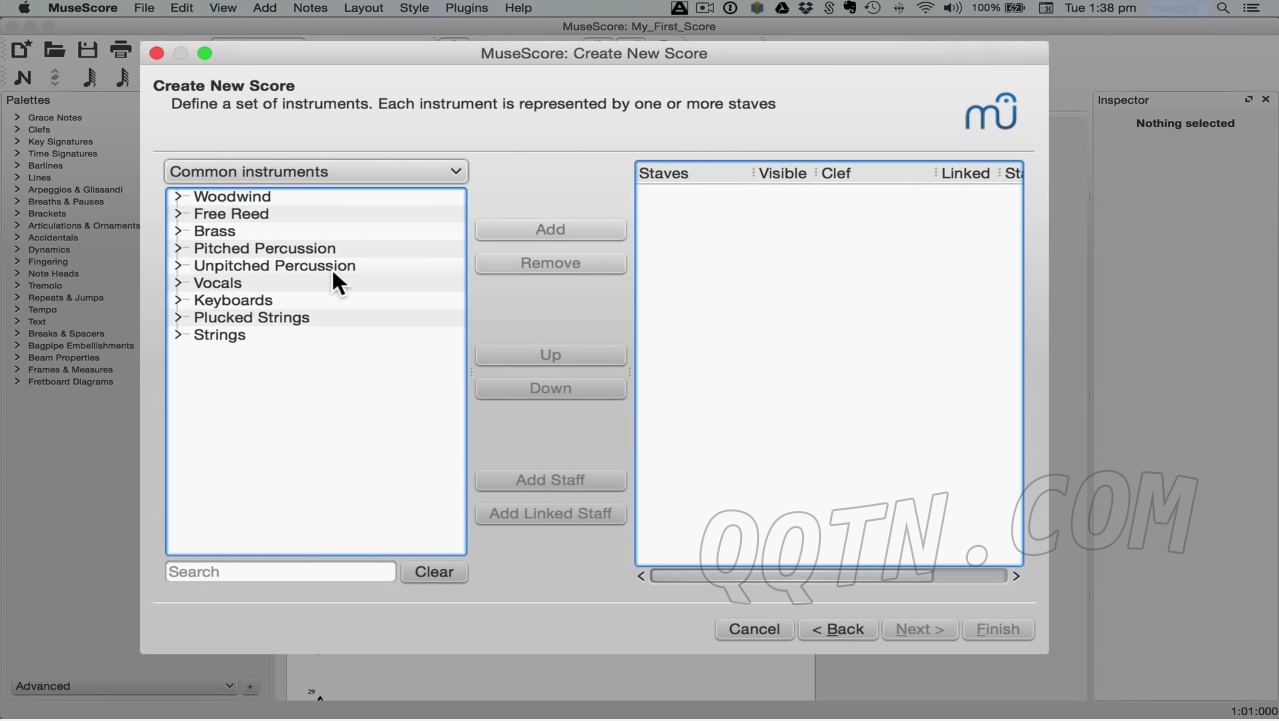Image resolution: width=1279 pixels, height=721 pixels.
Task: Click the Save floppy disk icon
Action: coord(88,49)
